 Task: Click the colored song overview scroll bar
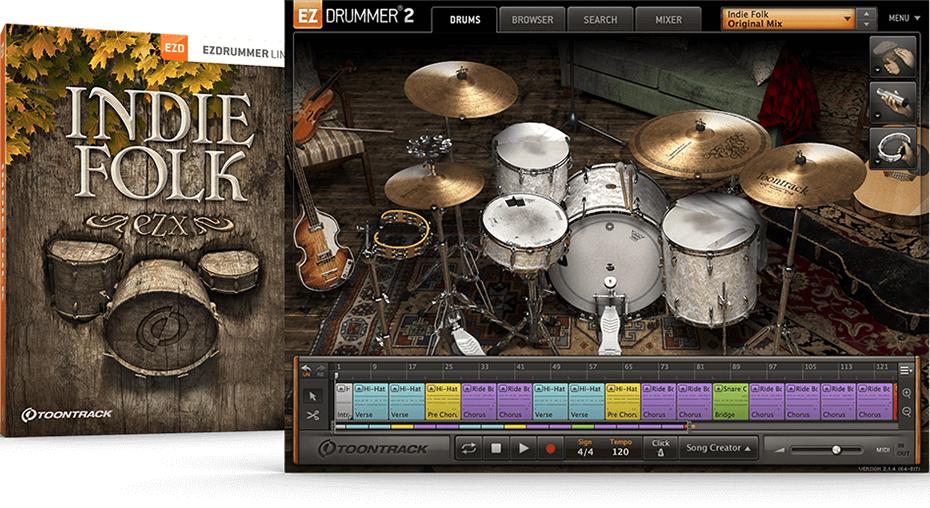(512, 426)
